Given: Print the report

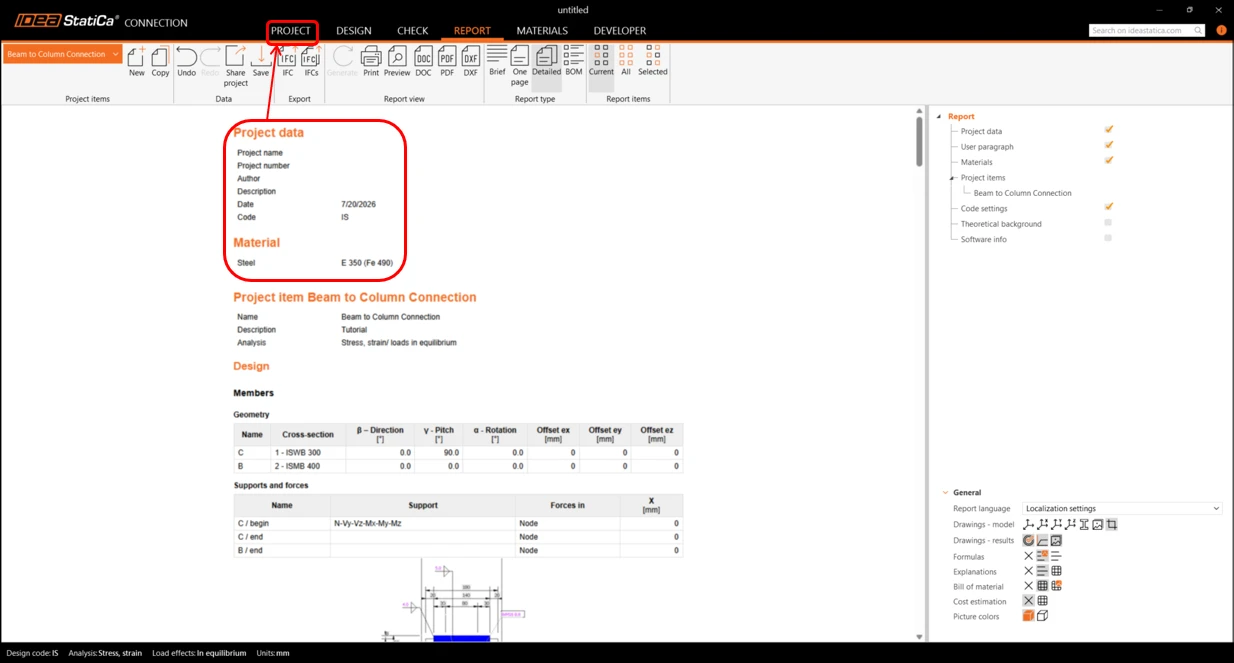Looking at the screenshot, I should [x=371, y=60].
